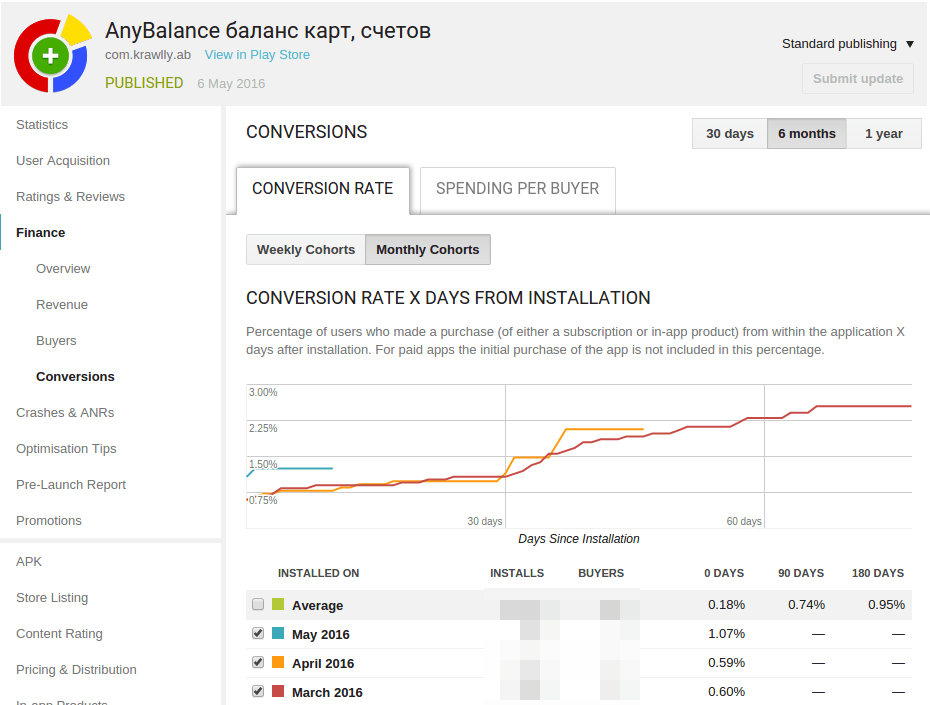This screenshot has height=705, width=930.
Task: Select Monthly Cohorts view
Action: (x=427, y=250)
